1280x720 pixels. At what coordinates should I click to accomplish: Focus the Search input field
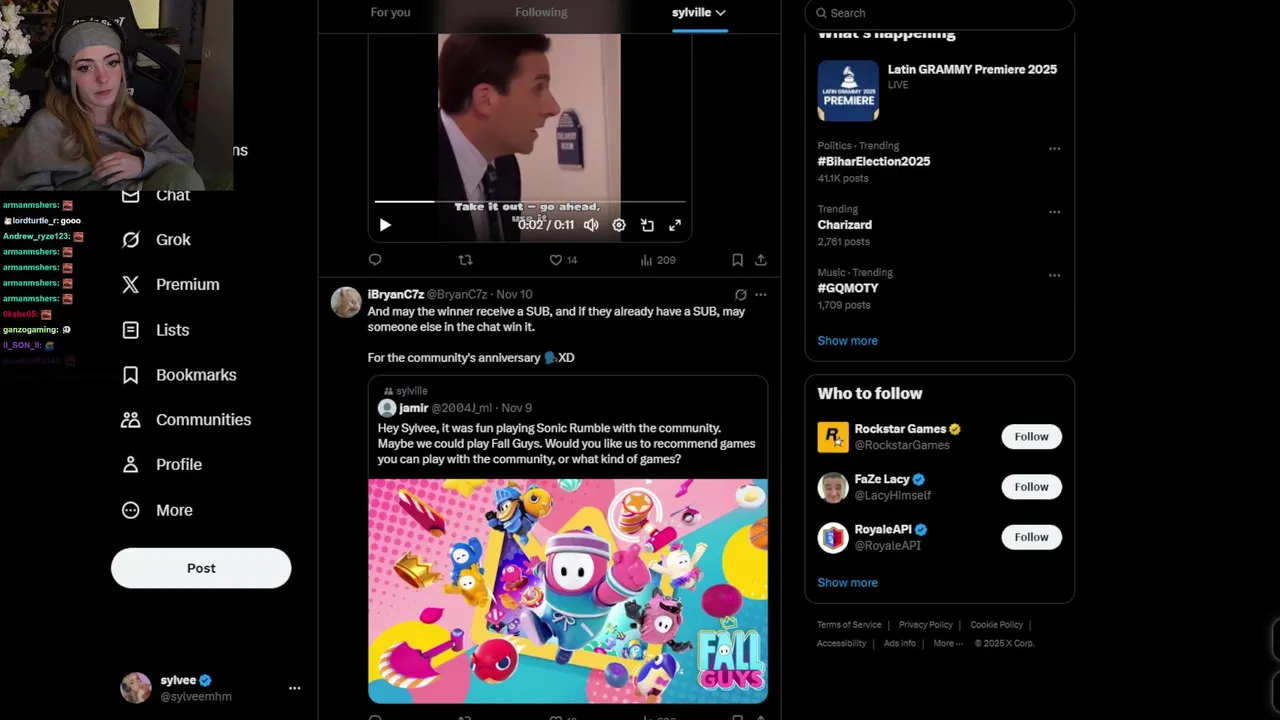click(939, 13)
